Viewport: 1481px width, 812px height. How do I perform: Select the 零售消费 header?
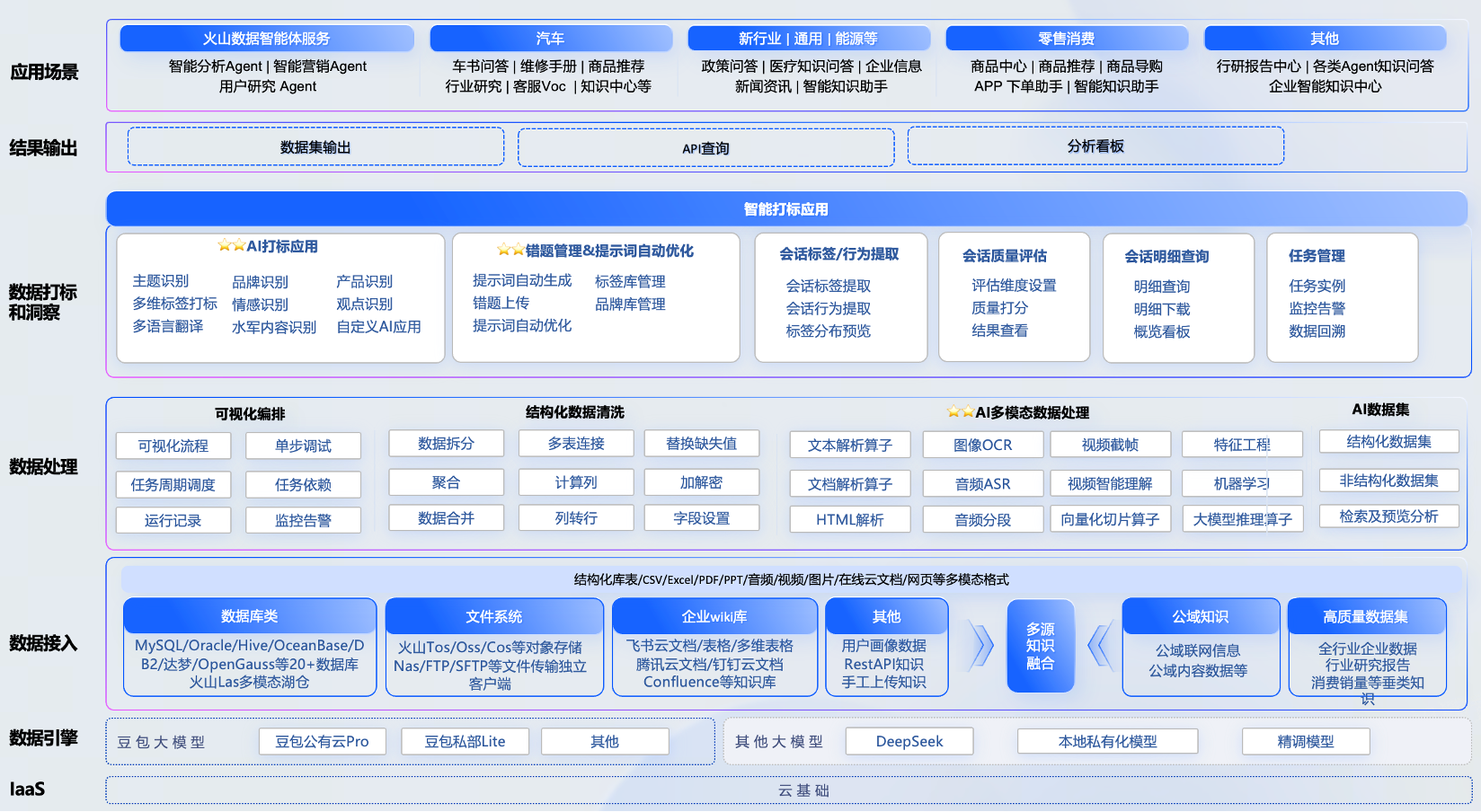(x=1067, y=39)
